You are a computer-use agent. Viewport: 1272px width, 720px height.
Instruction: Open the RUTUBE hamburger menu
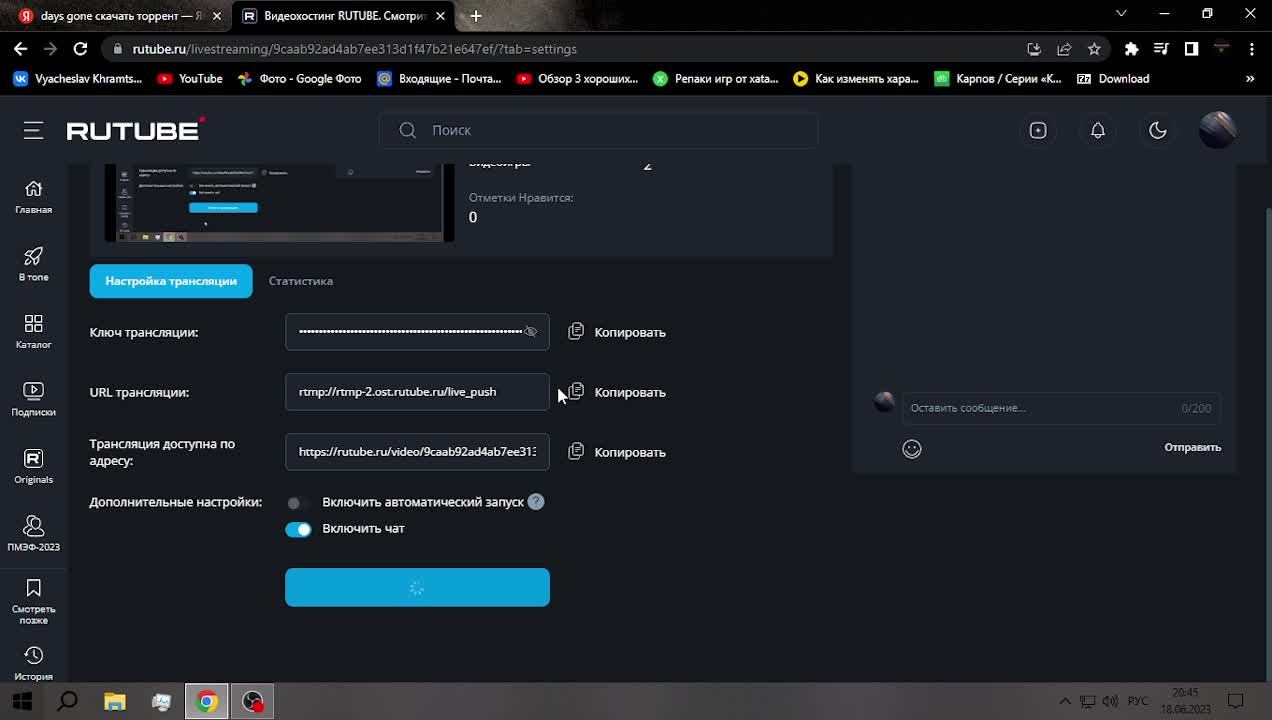[33, 130]
